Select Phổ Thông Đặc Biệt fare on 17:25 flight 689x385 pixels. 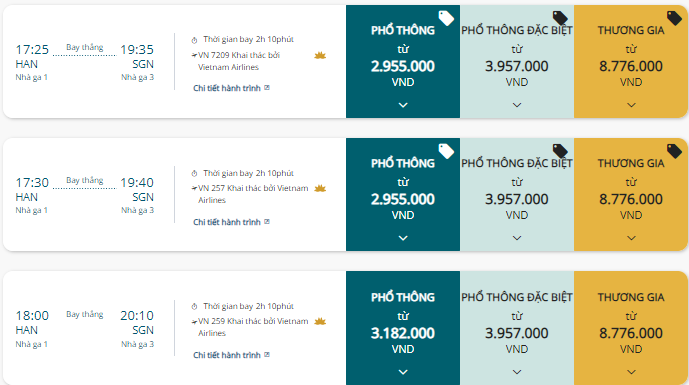pyautogui.click(x=517, y=62)
